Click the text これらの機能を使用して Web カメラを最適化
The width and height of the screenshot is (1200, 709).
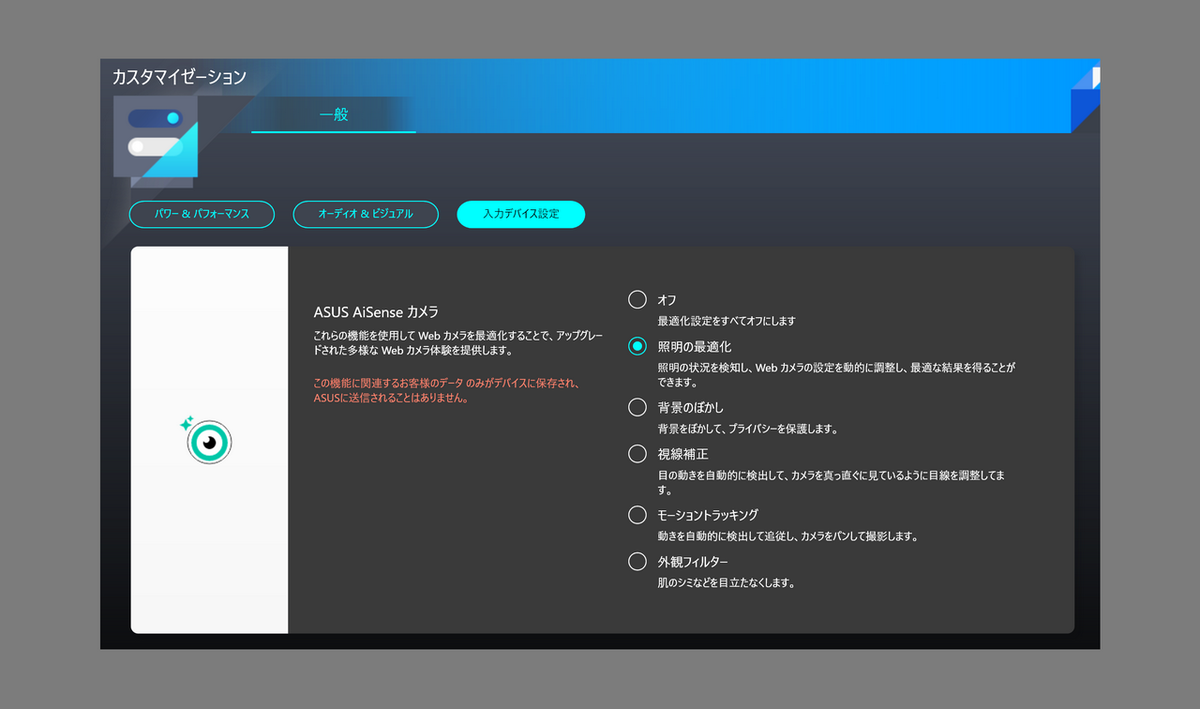[x=458, y=344]
